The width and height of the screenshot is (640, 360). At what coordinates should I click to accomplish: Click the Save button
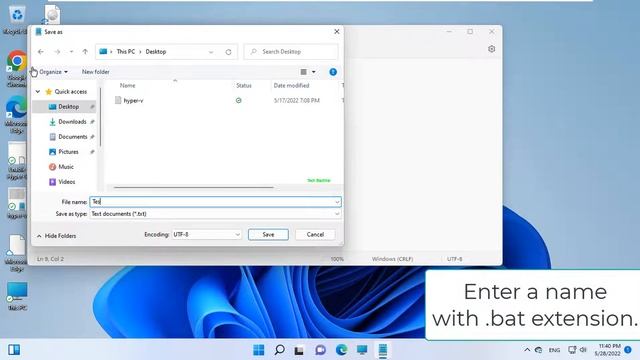(x=268, y=235)
